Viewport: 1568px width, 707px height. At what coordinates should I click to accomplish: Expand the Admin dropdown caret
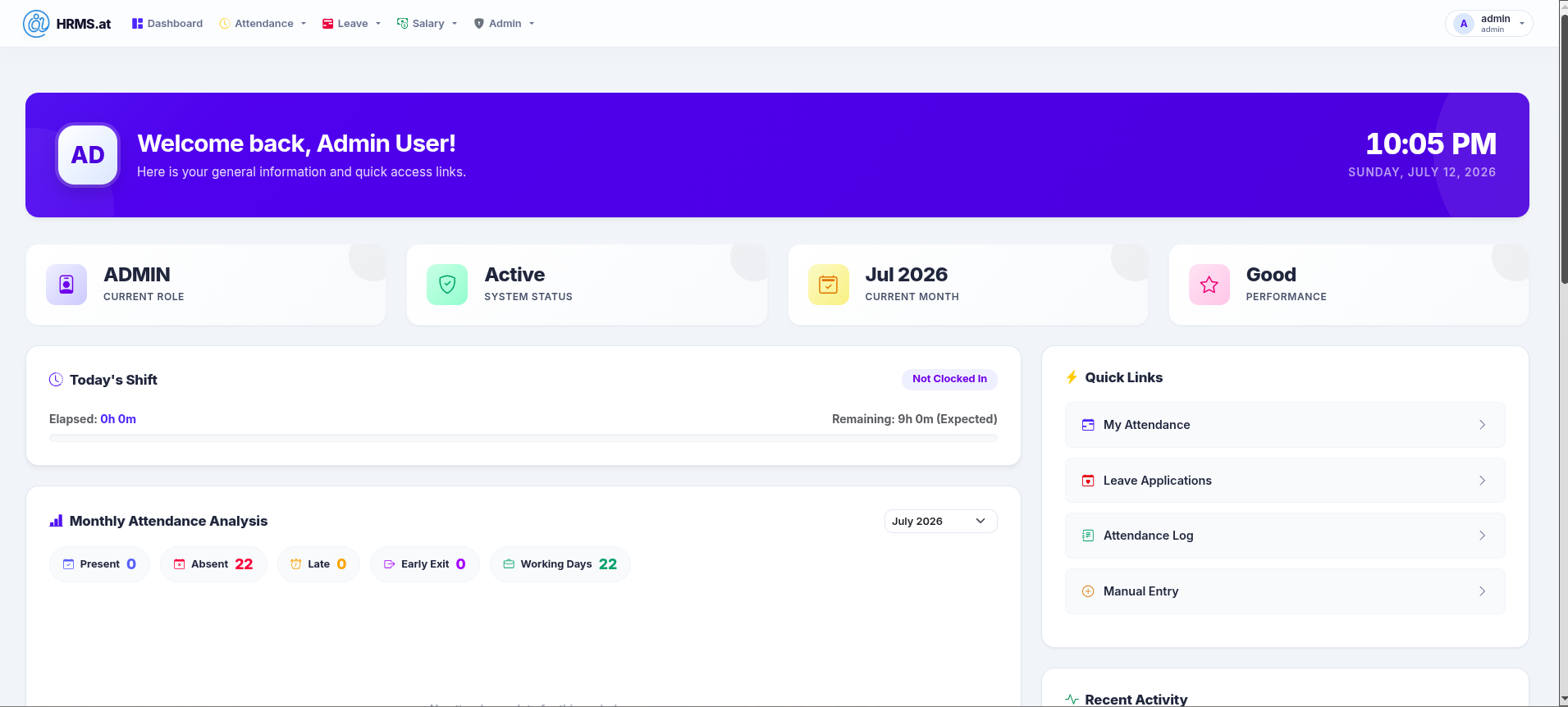532,24
